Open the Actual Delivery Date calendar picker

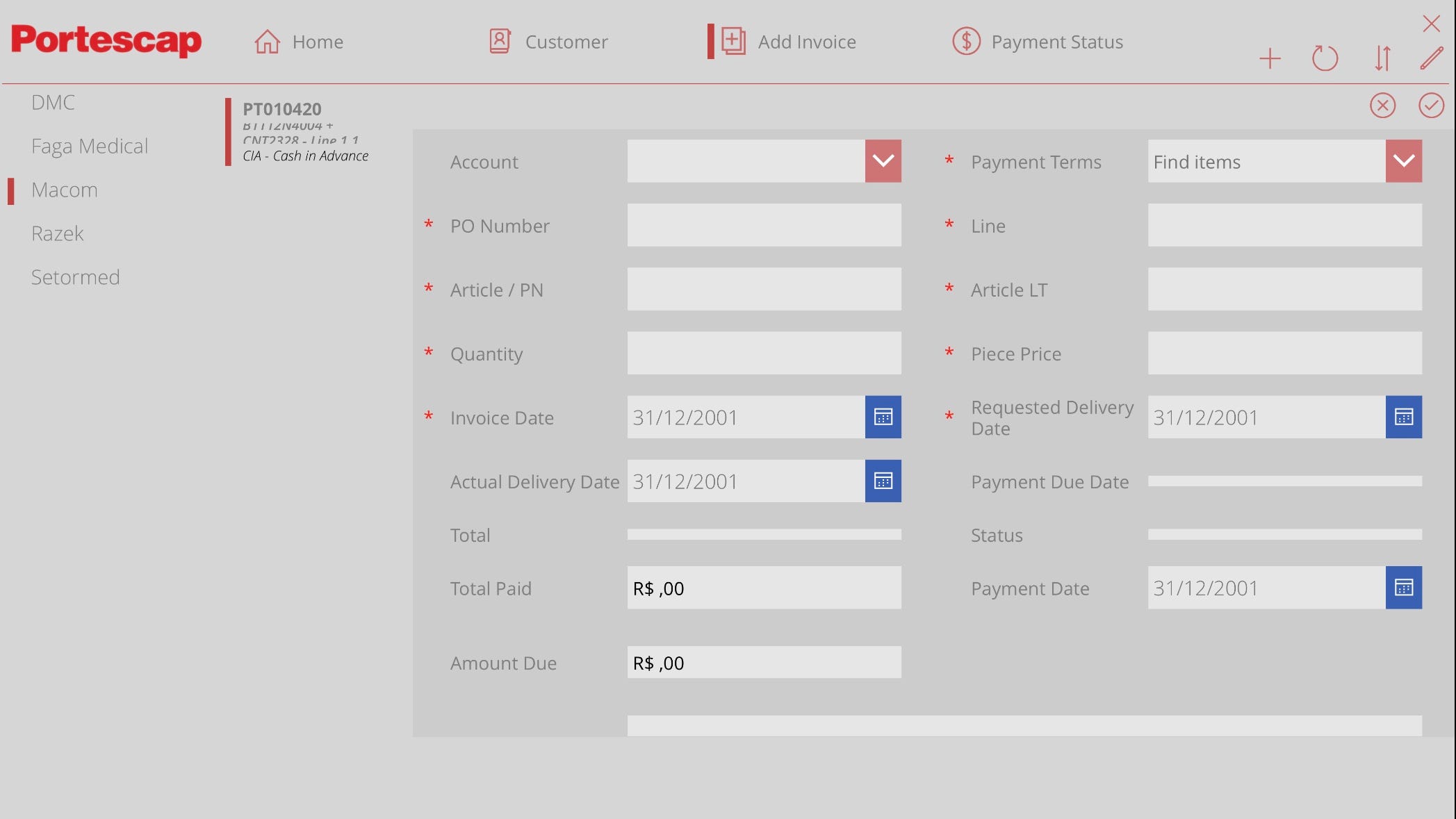tap(883, 481)
